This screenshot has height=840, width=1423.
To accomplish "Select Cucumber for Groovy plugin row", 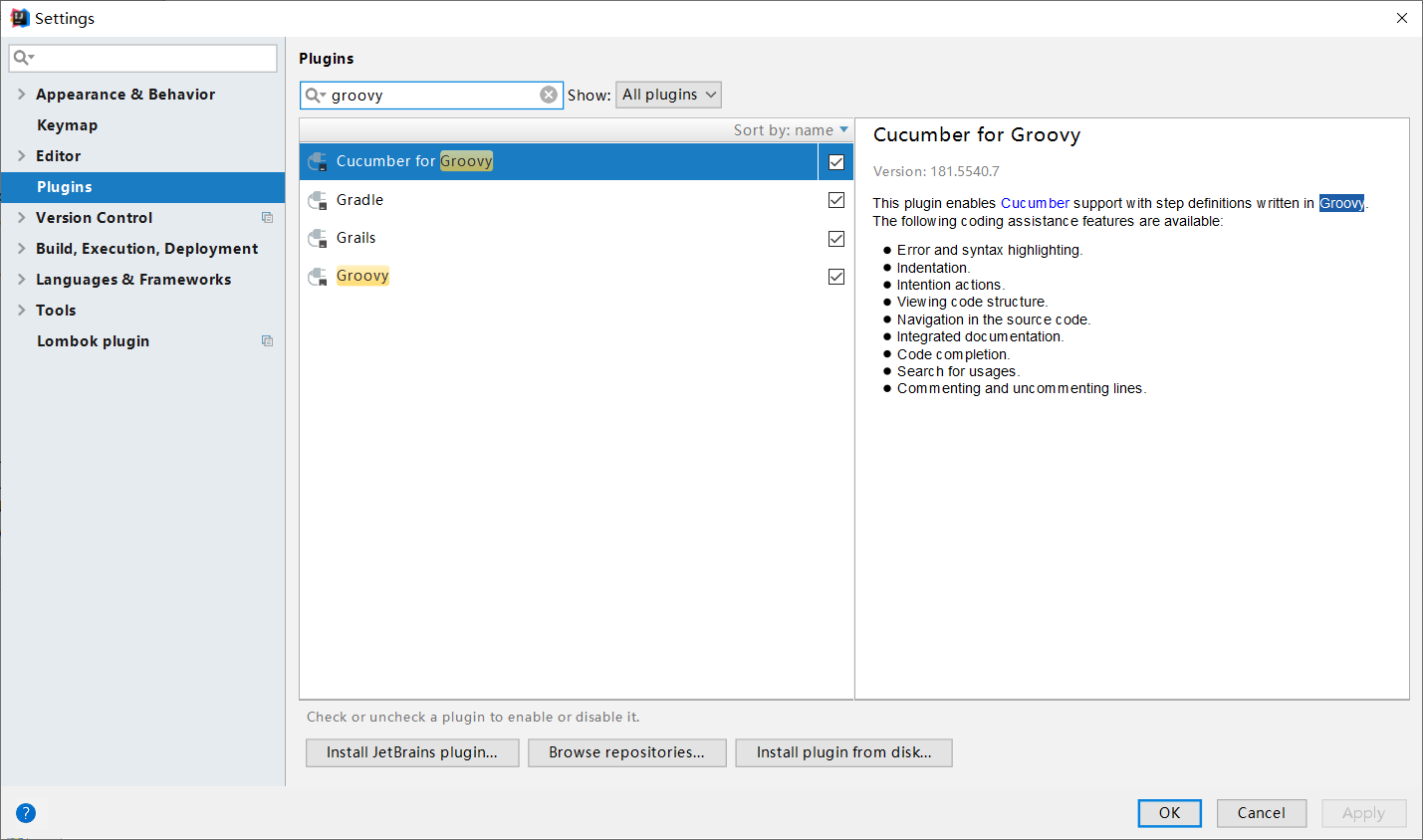I will point(576,161).
